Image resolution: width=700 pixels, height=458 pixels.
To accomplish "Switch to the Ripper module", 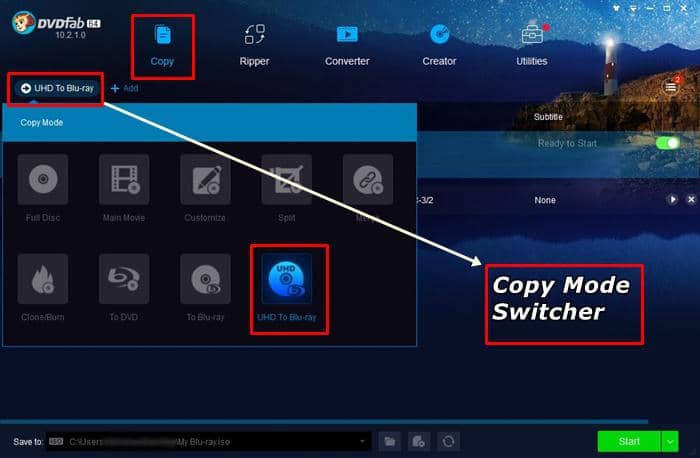I will tap(254, 46).
